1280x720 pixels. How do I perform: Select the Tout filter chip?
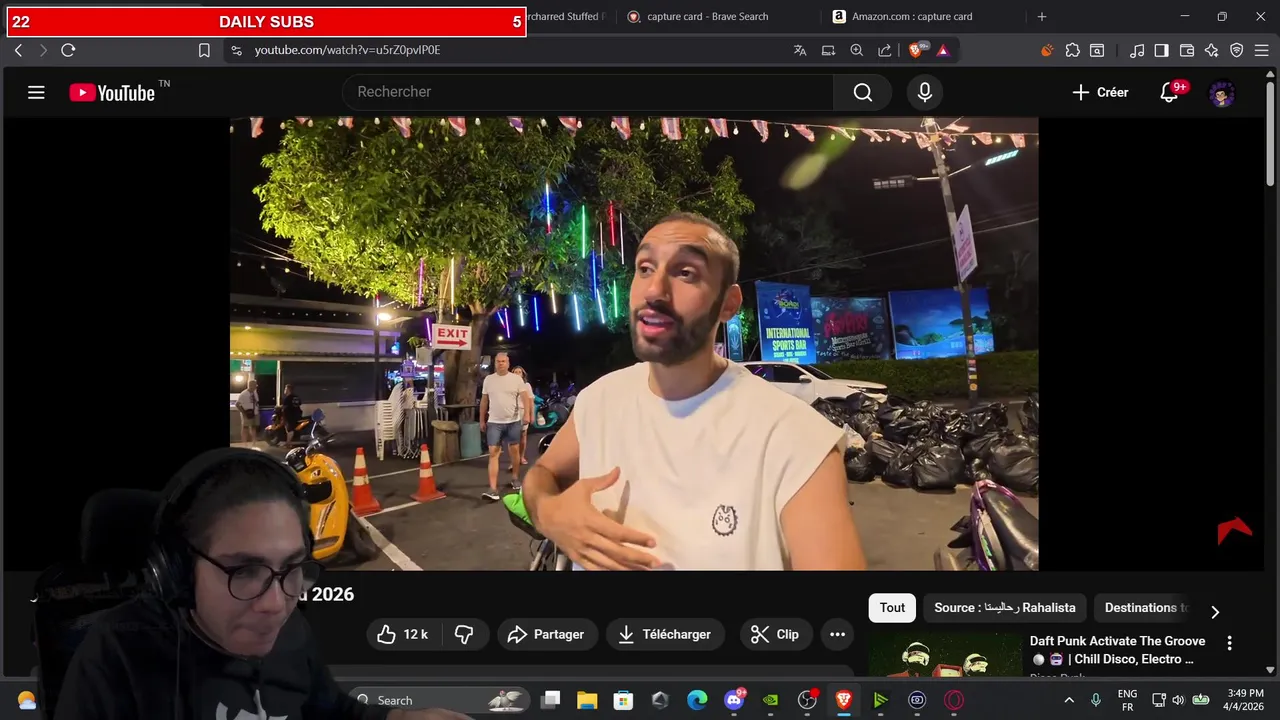(x=892, y=607)
